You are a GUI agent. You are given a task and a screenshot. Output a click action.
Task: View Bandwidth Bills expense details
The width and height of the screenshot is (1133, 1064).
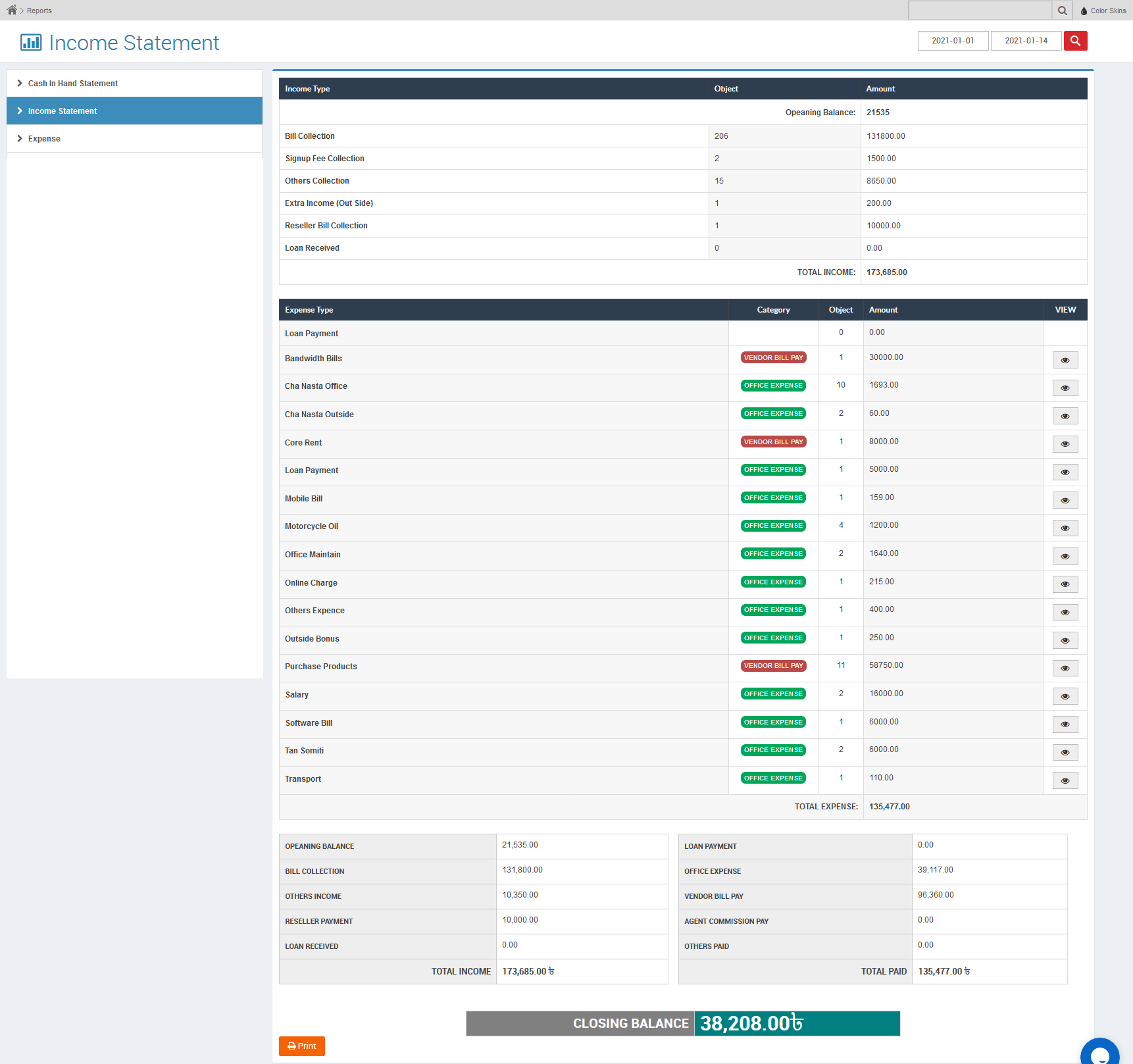click(1065, 360)
